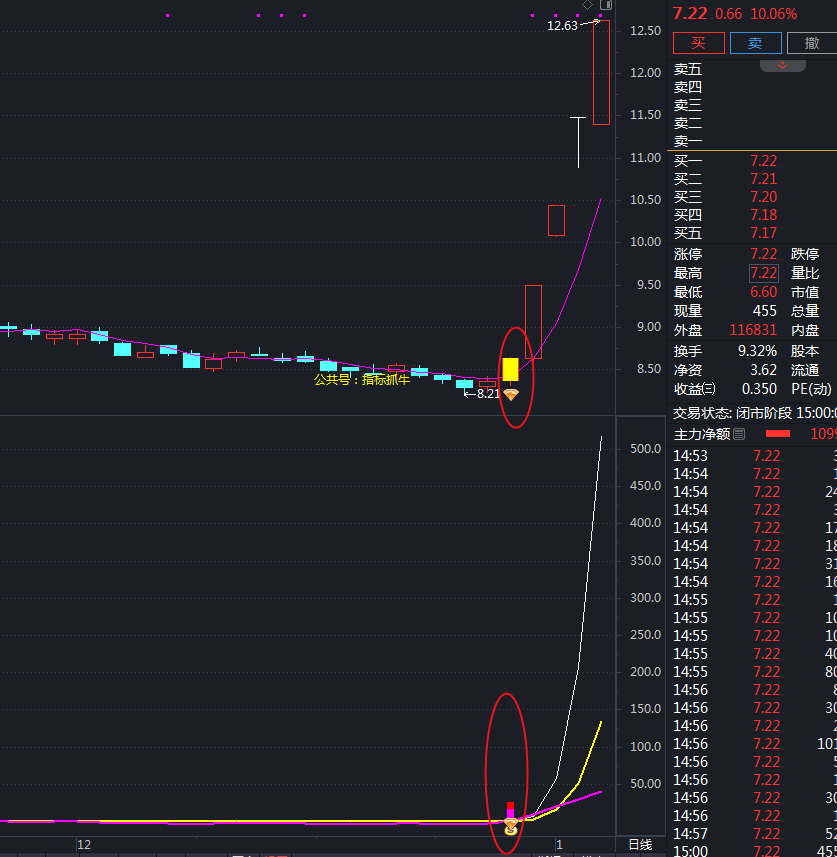Click the 现量 value 455
The height and width of the screenshot is (857, 837).
(x=765, y=311)
